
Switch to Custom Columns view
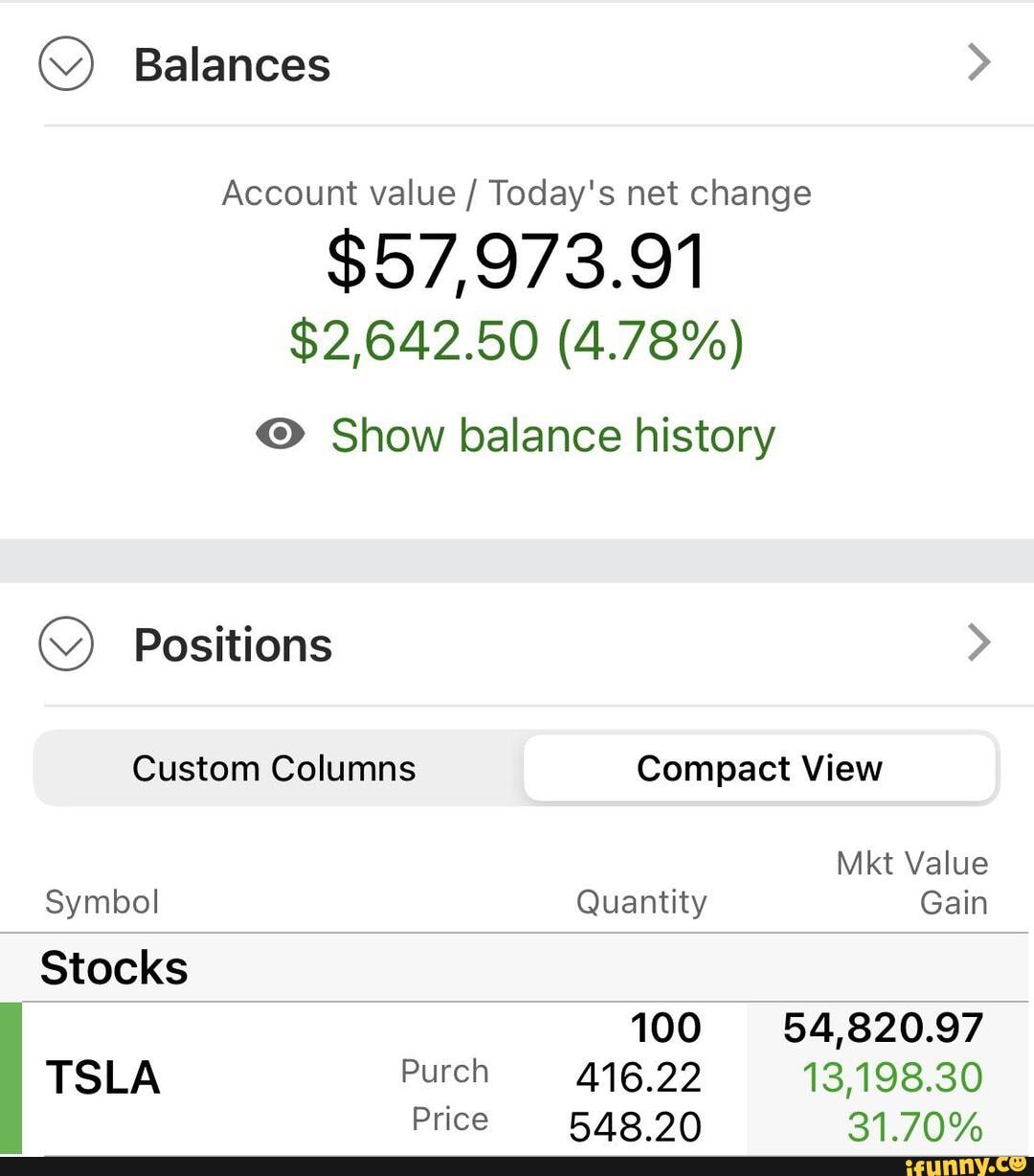tap(274, 768)
